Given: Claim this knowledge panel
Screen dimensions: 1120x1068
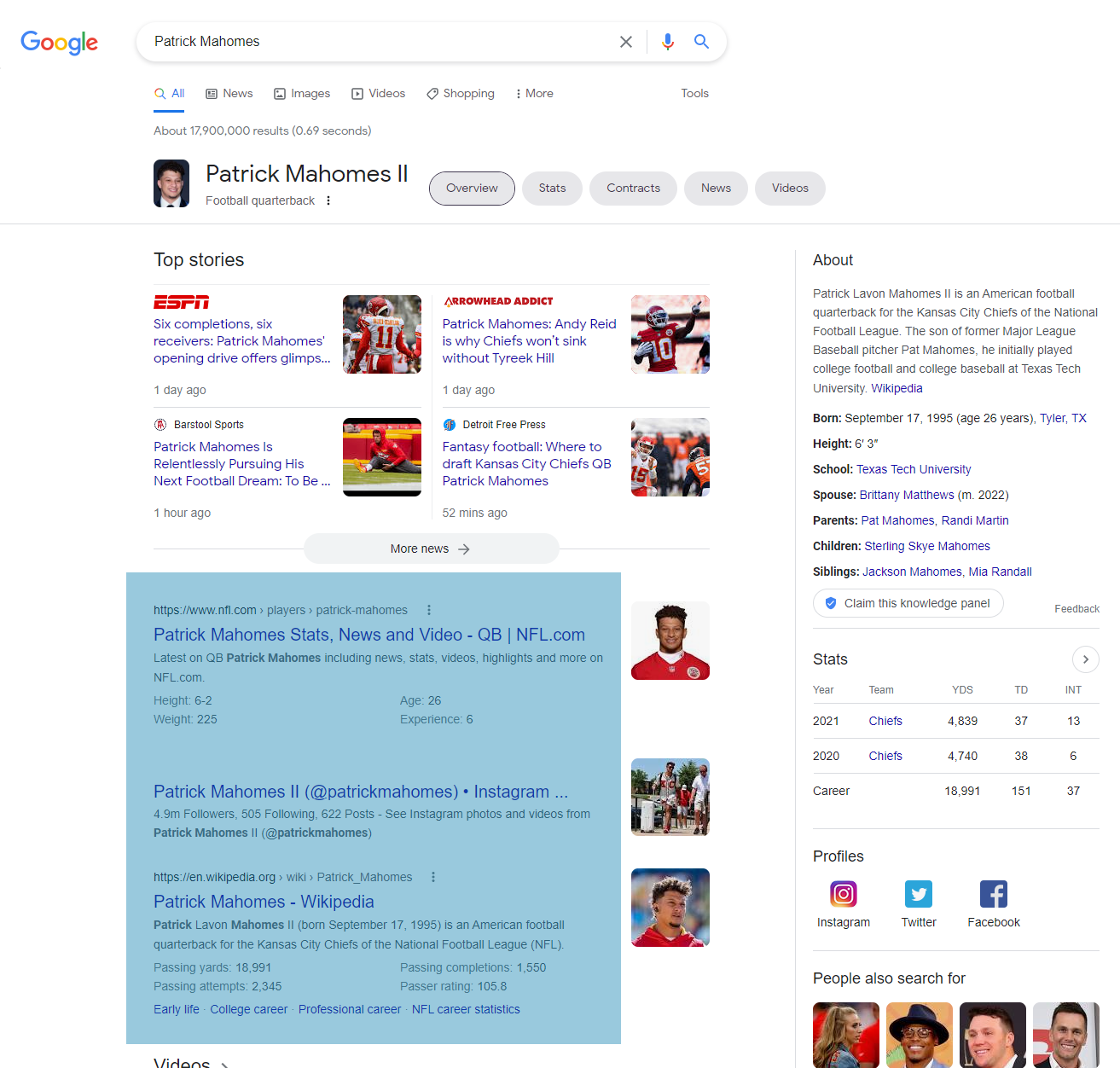Looking at the screenshot, I should (x=908, y=603).
